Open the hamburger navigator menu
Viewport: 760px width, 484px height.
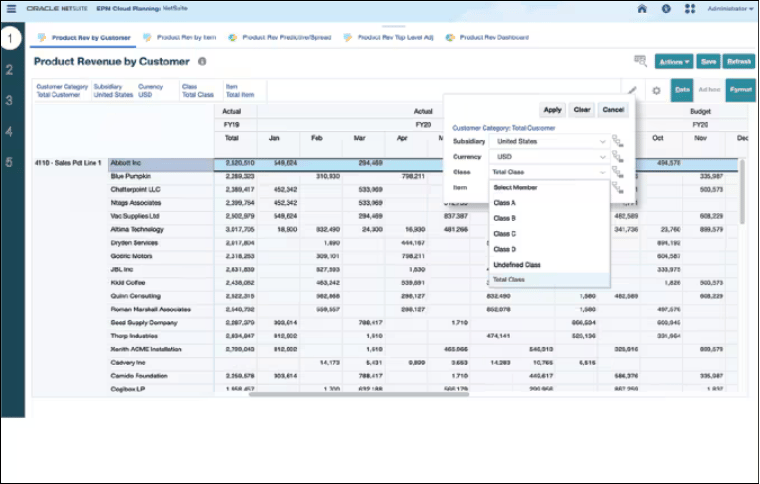coord(11,9)
